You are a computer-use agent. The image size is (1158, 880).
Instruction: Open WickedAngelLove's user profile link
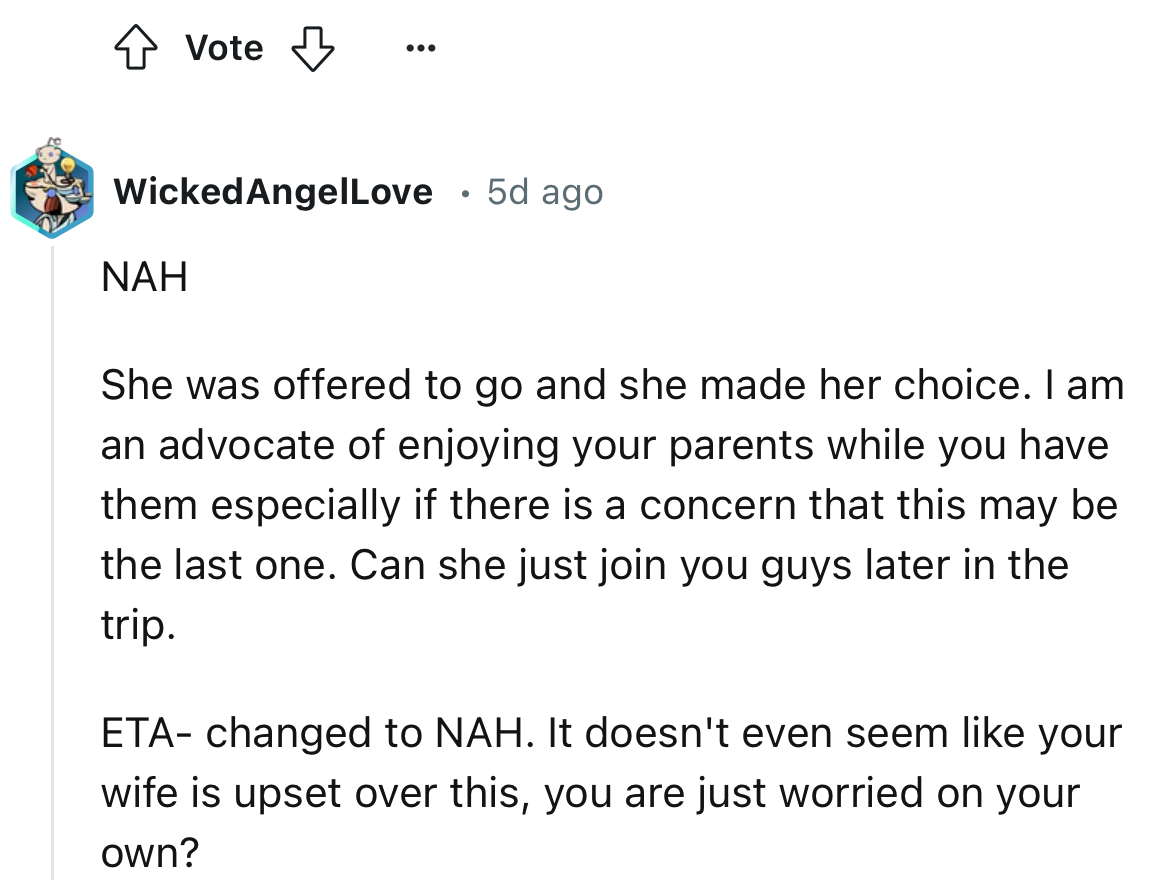[x=273, y=191]
